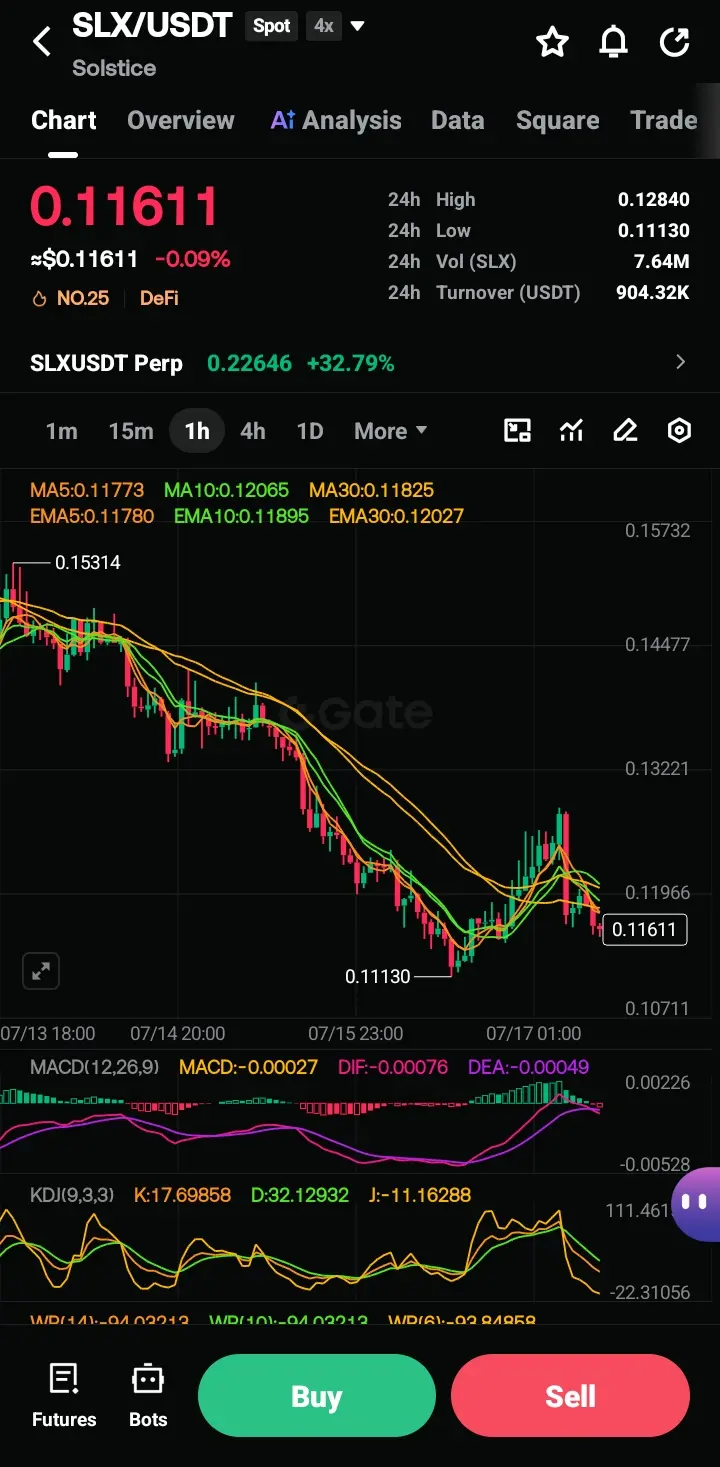Tap the current price tag 0.11611 on axis
This screenshot has height=1467, width=720.
coord(644,930)
